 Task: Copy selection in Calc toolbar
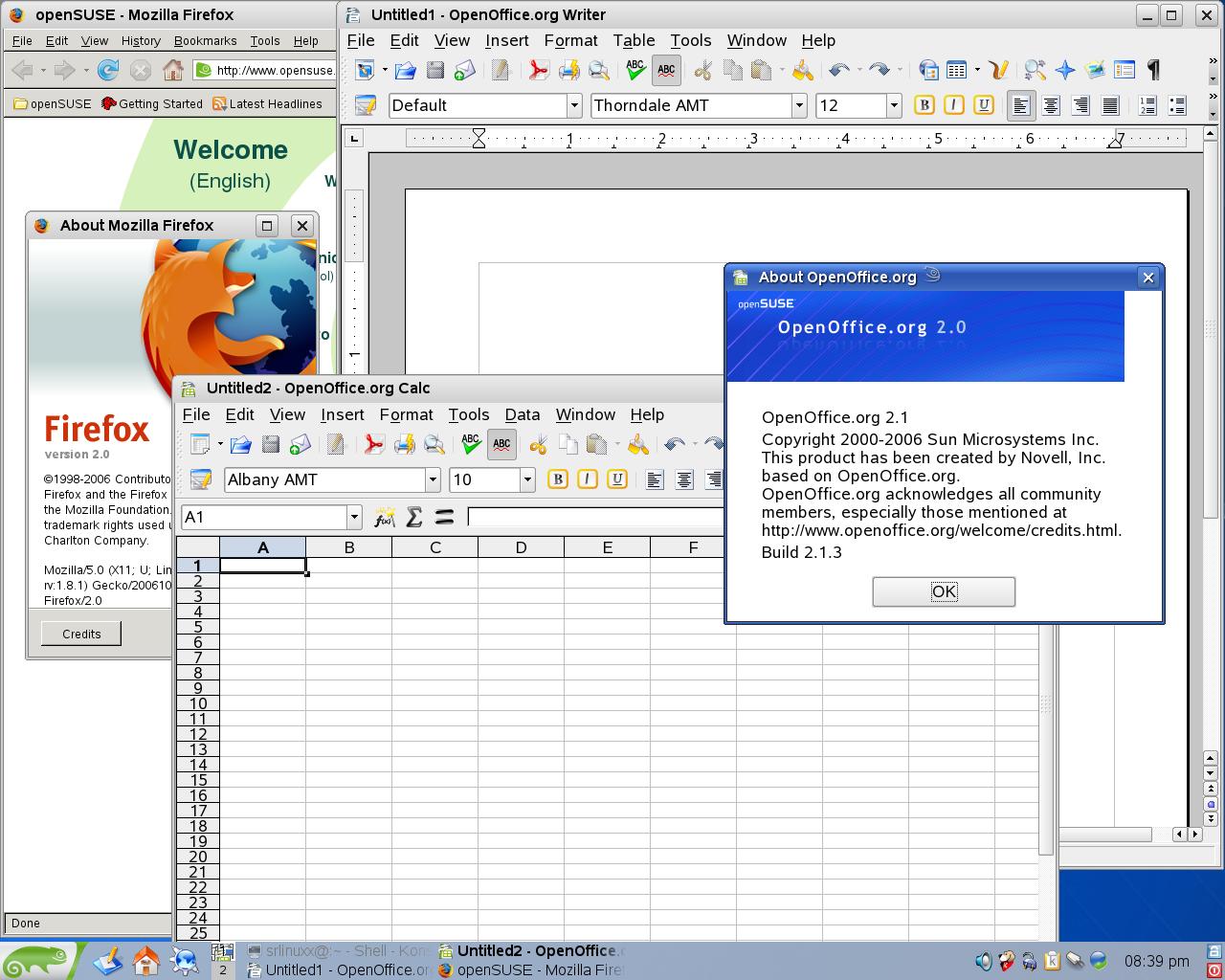[568, 444]
